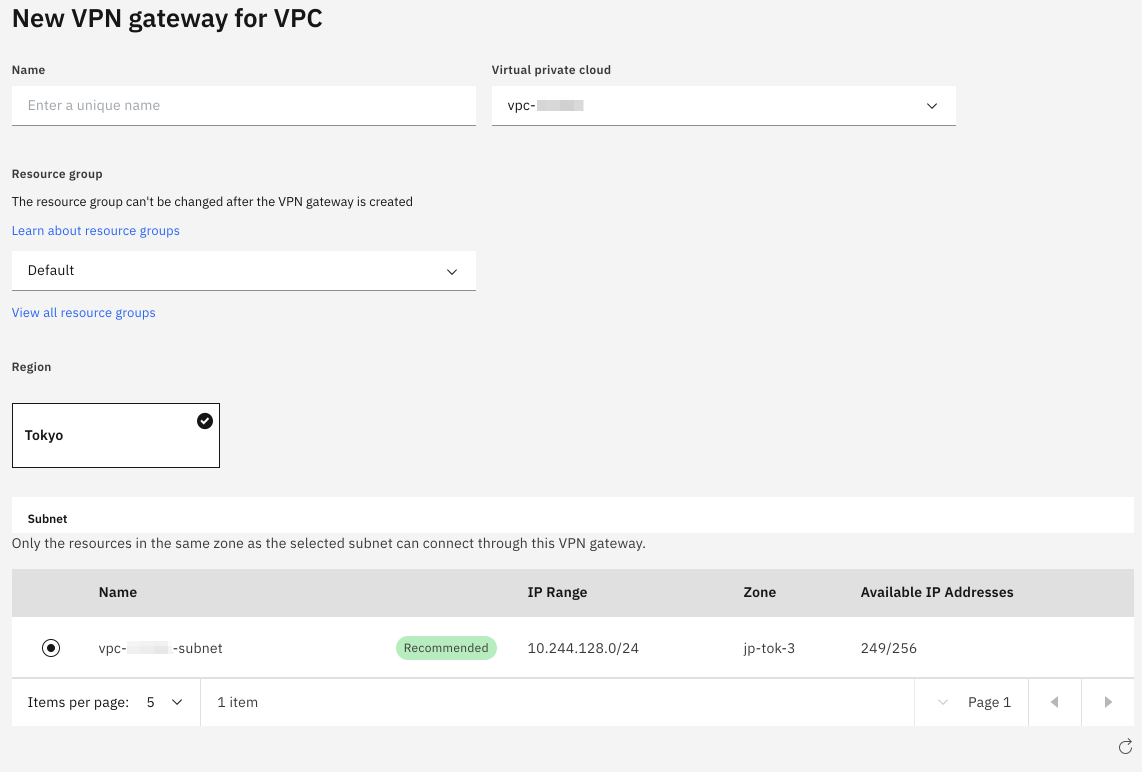Click the Name column header
The height and width of the screenshot is (772, 1142).
[118, 592]
